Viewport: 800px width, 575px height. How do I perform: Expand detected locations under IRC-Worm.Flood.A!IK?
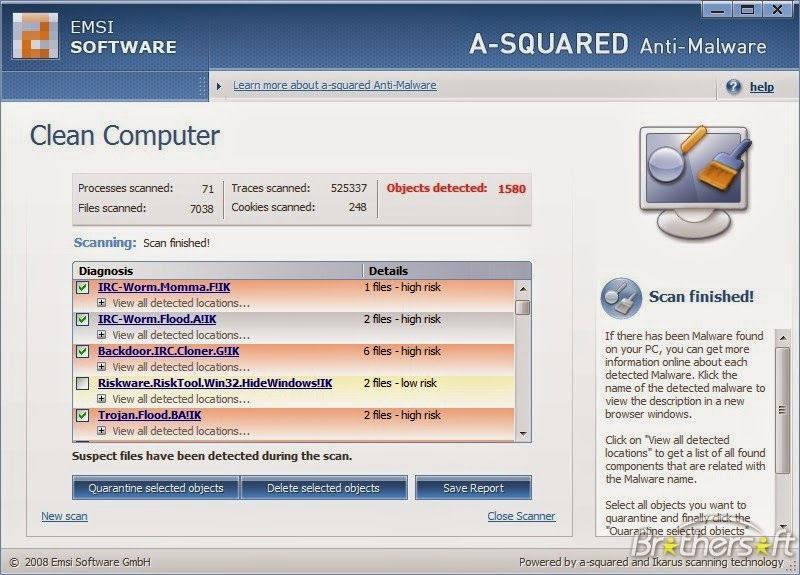pyautogui.click(x=102, y=335)
